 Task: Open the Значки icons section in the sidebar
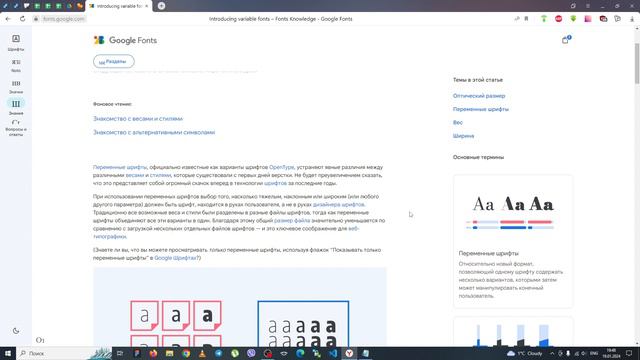tap(16, 87)
